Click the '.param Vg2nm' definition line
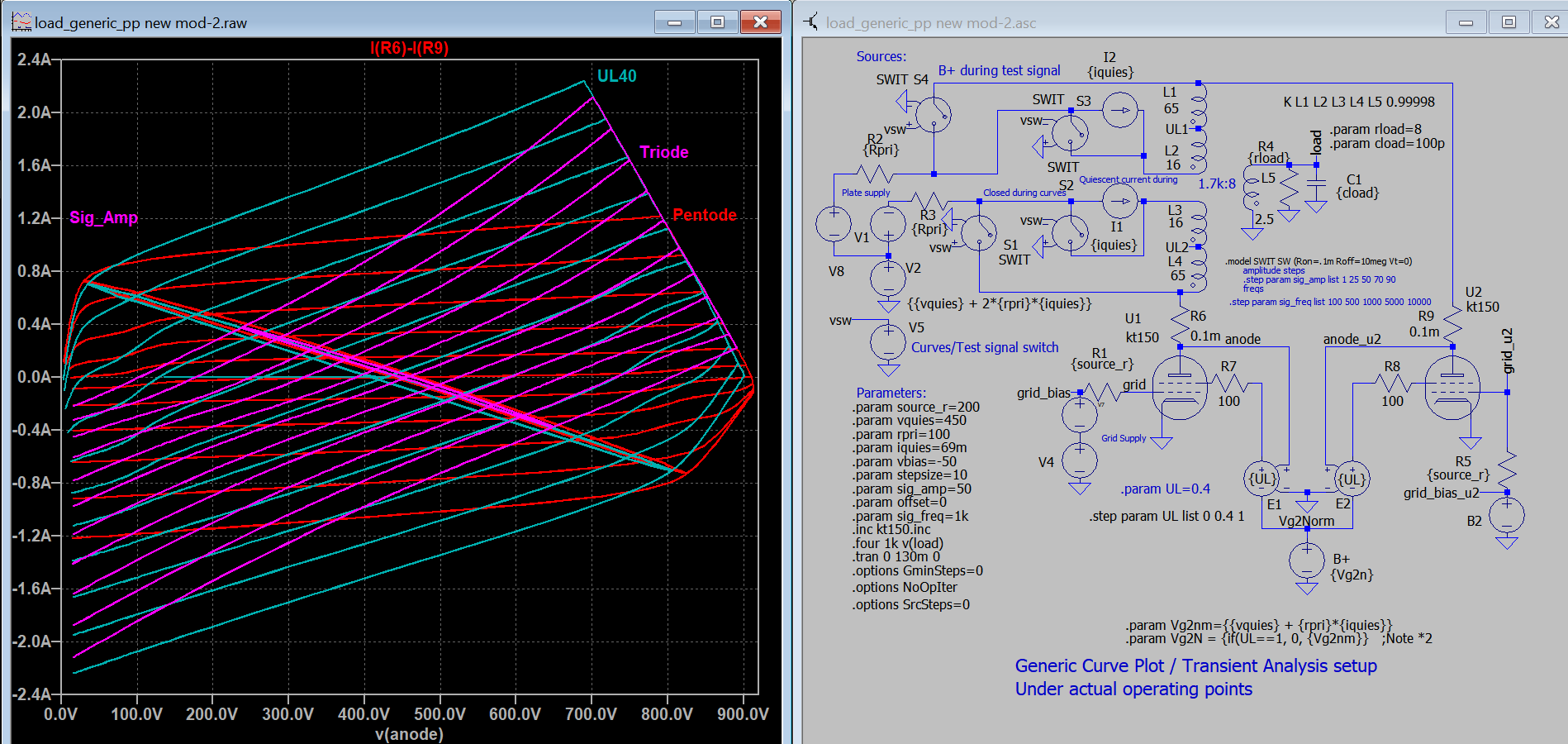The width and height of the screenshot is (1568, 744). click(1259, 625)
